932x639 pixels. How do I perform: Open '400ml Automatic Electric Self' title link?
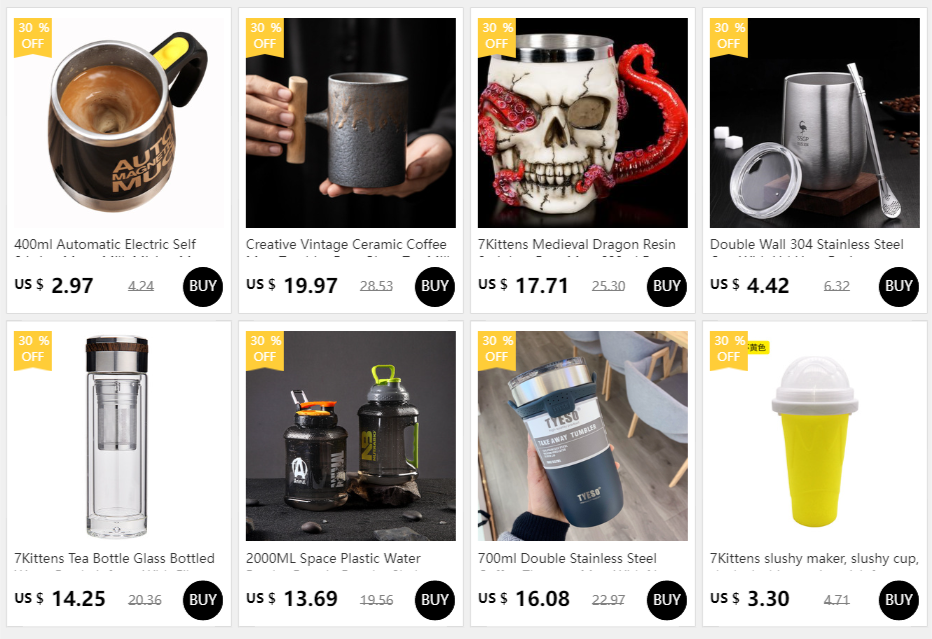(x=105, y=244)
